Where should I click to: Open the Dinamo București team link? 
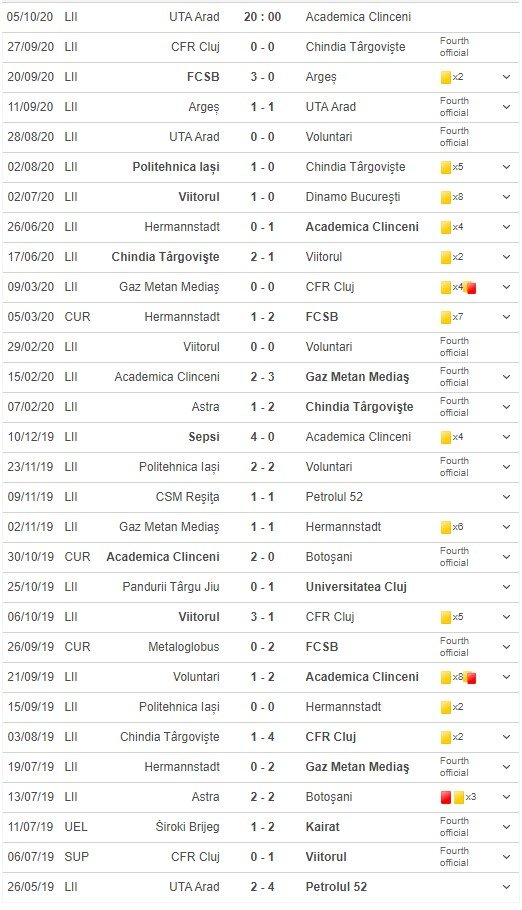pyautogui.click(x=353, y=197)
